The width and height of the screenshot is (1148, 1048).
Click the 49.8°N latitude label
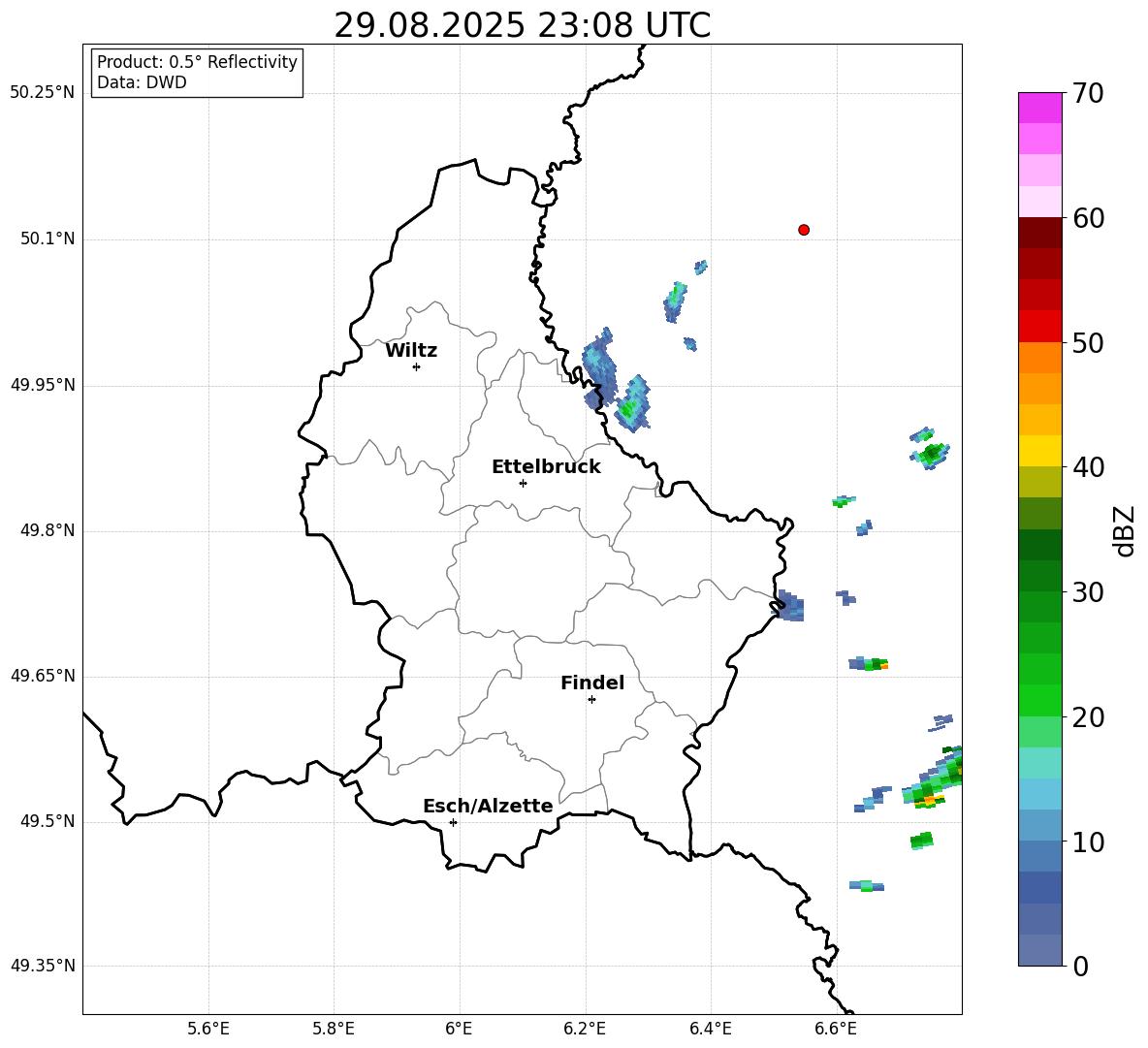coord(48,530)
